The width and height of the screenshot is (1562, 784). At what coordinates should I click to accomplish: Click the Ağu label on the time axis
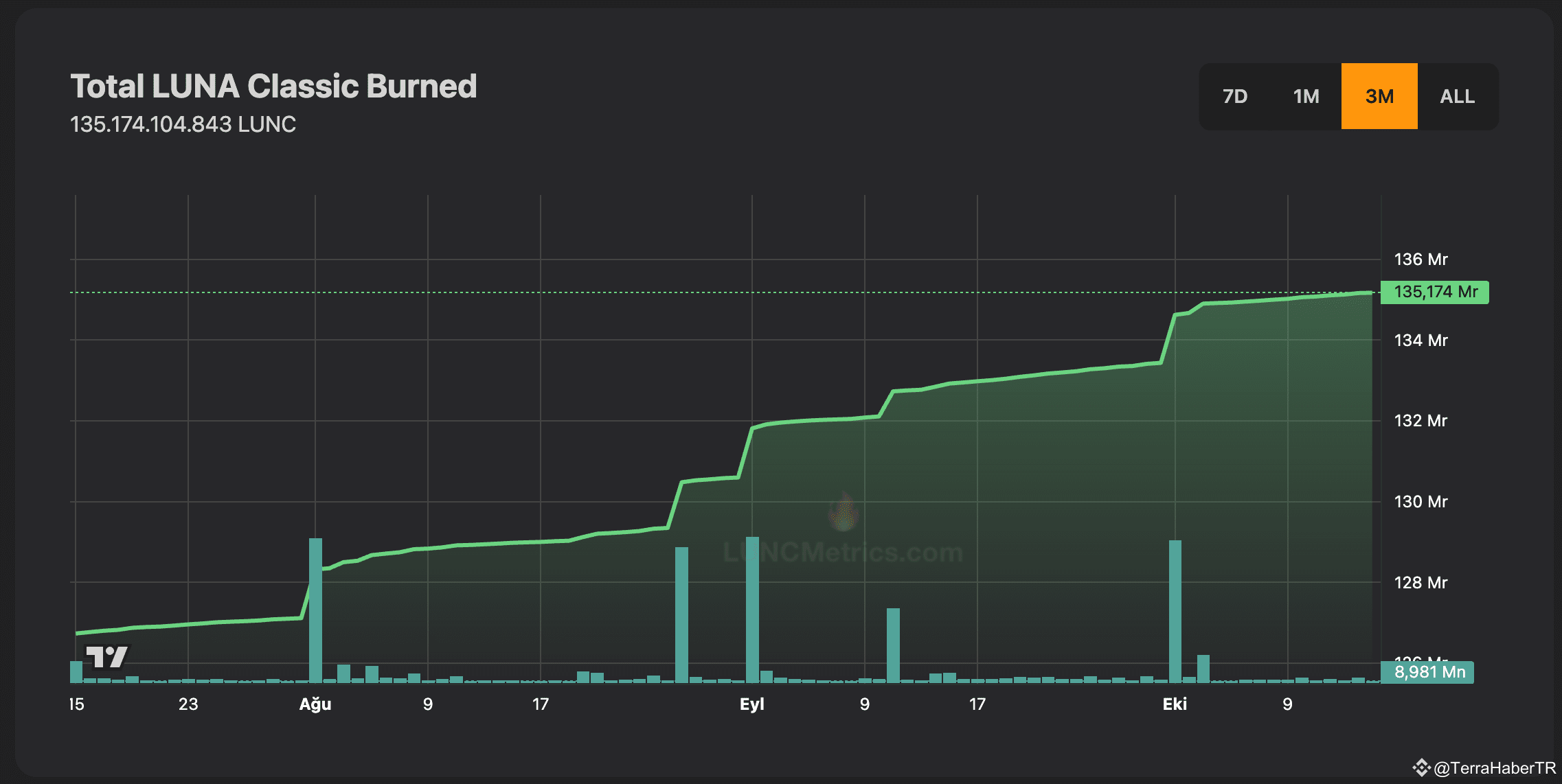314,704
